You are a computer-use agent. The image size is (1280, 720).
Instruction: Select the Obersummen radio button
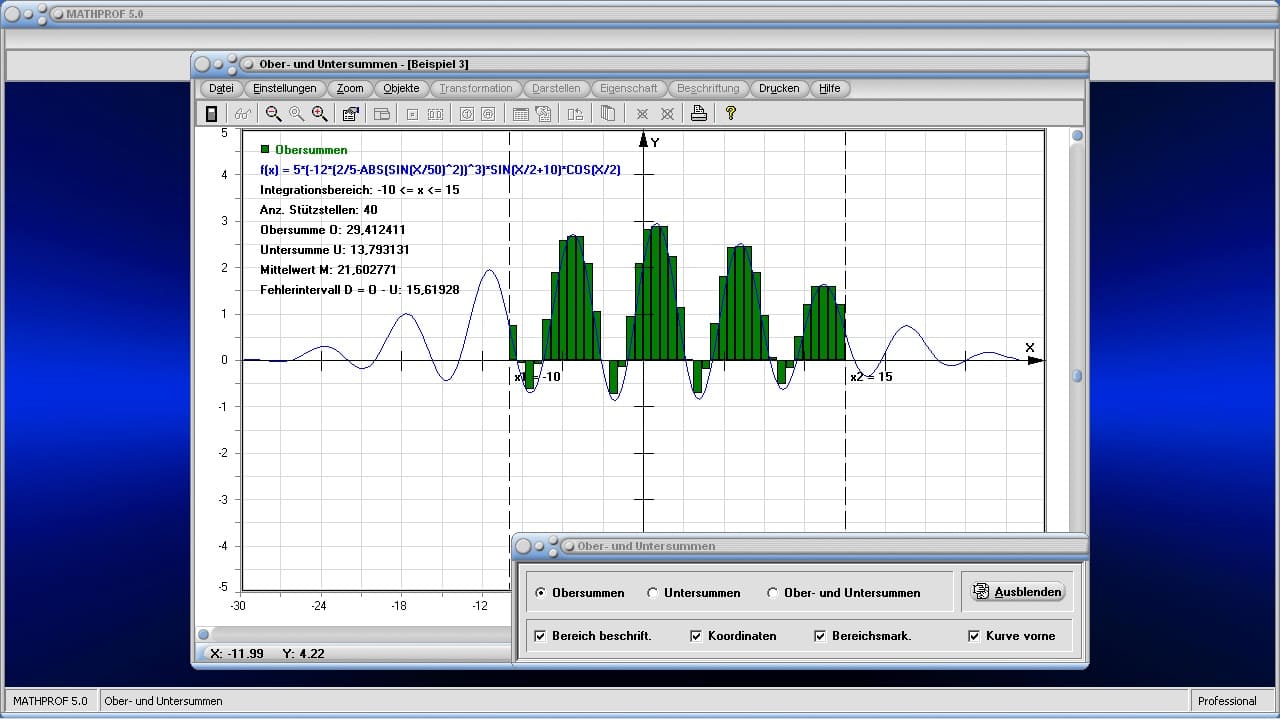[540, 593]
